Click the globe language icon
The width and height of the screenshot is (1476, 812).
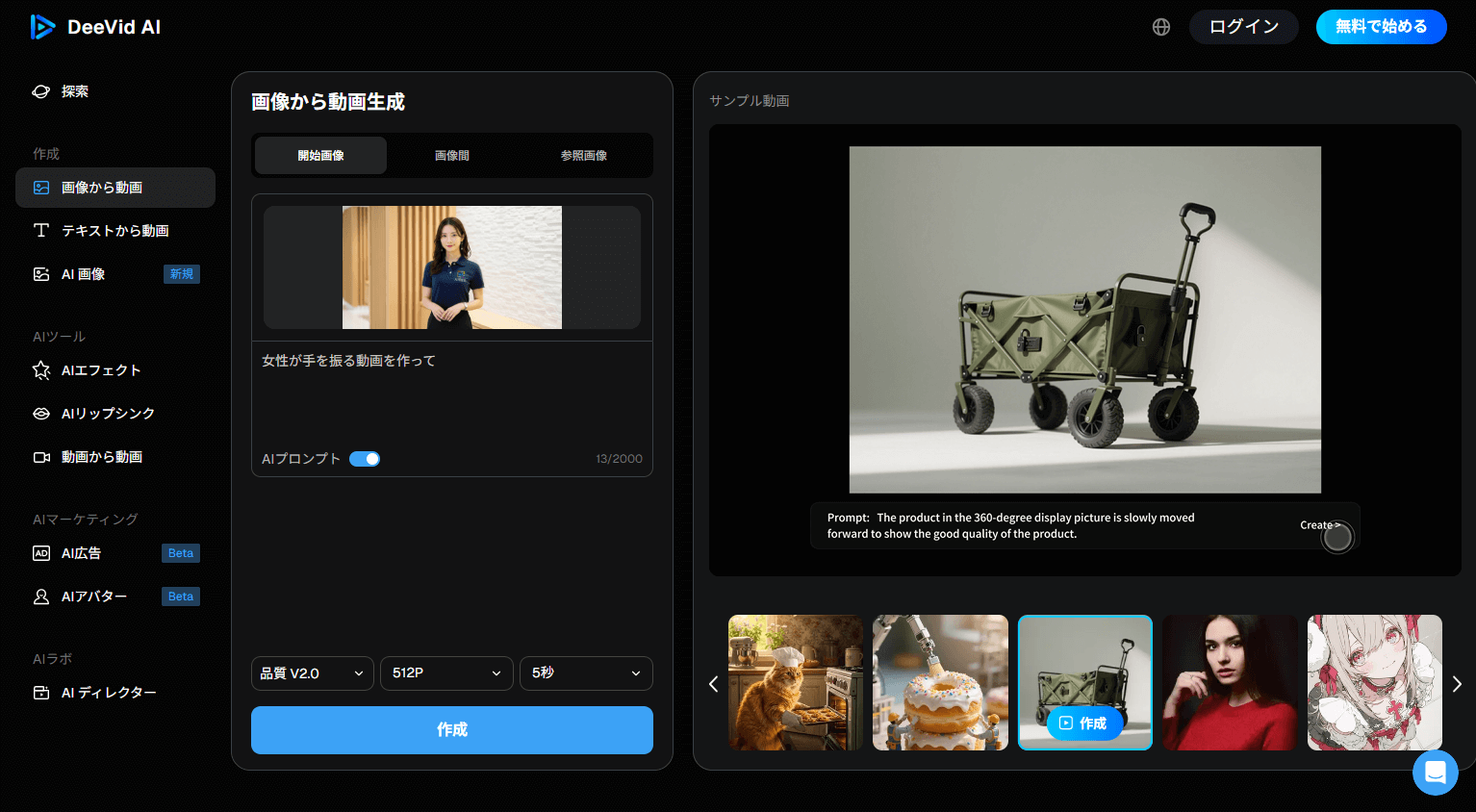coord(1161,27)
